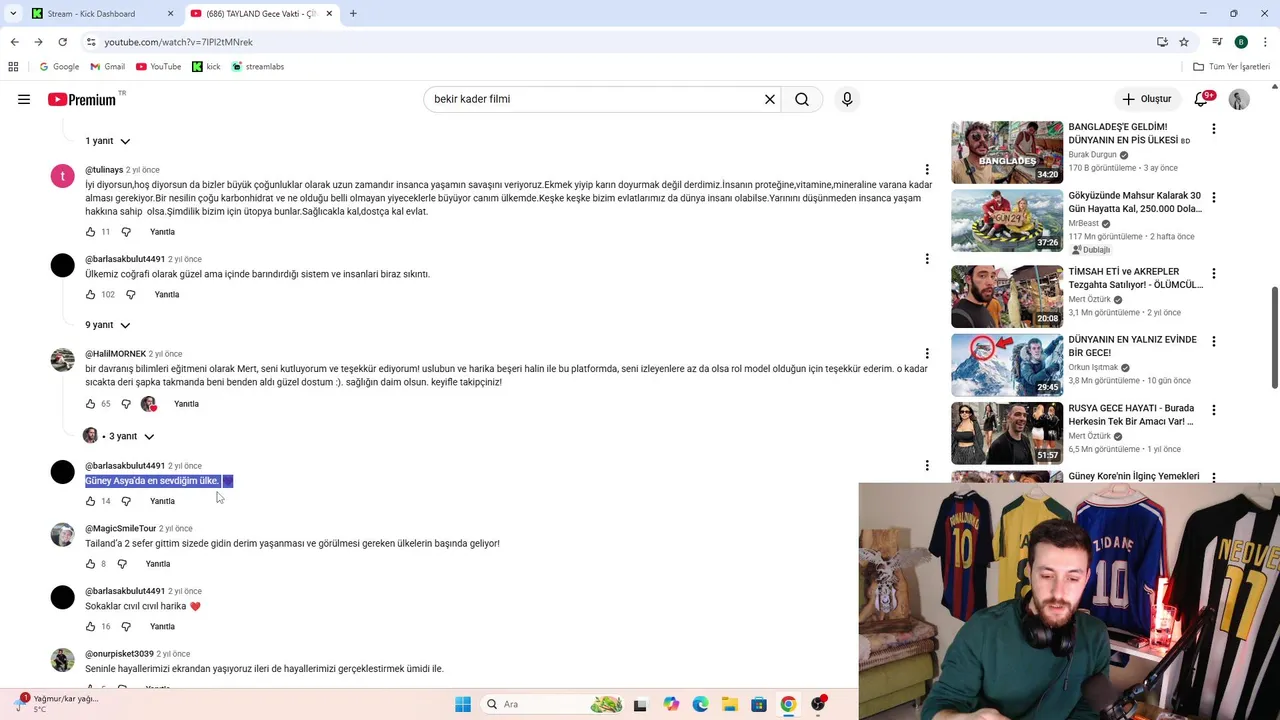This screenshot has width=1280, height=720.
Task: Open more options for MrBeast video
Action: click(1214, 198)
